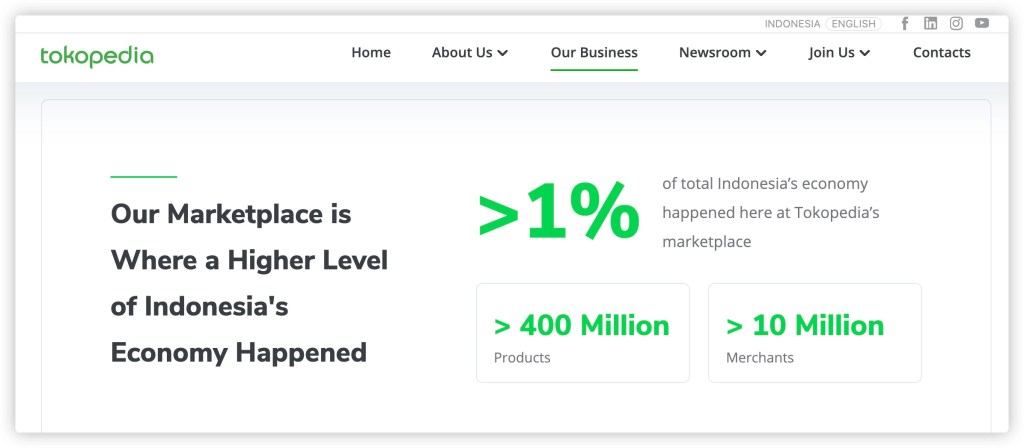Click the Join Us menu label
Screen dimensions: 1024x448
coord(831,53)
